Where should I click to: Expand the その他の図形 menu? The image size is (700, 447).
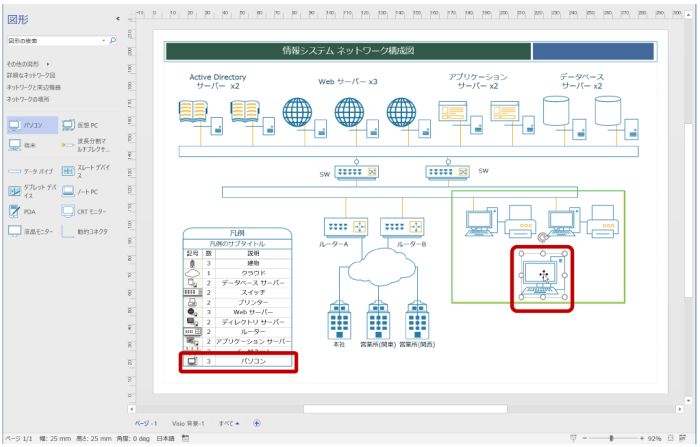28,64
